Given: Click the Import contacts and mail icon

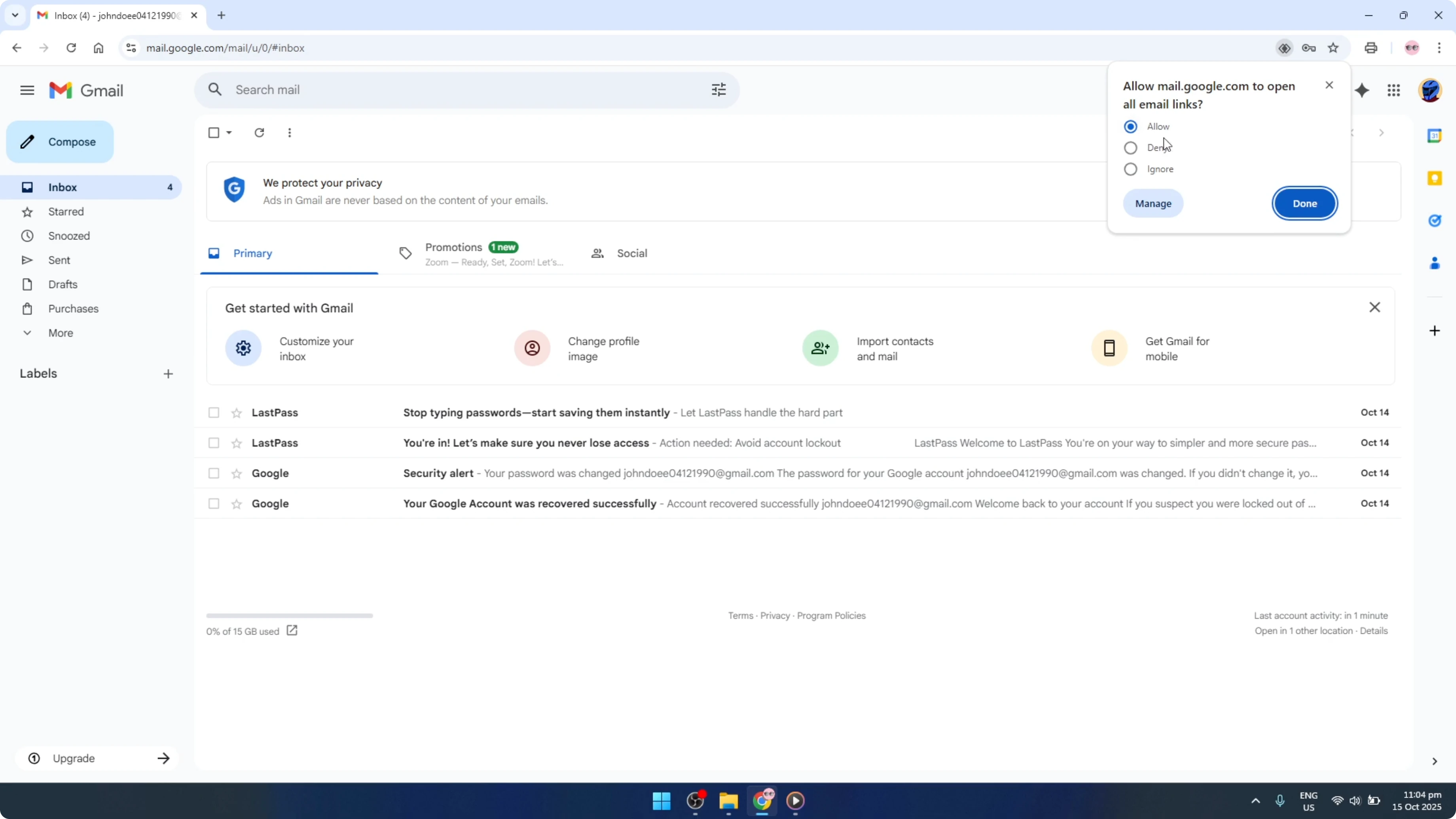Looking at the screenshot, I should [x=820, y=348].
